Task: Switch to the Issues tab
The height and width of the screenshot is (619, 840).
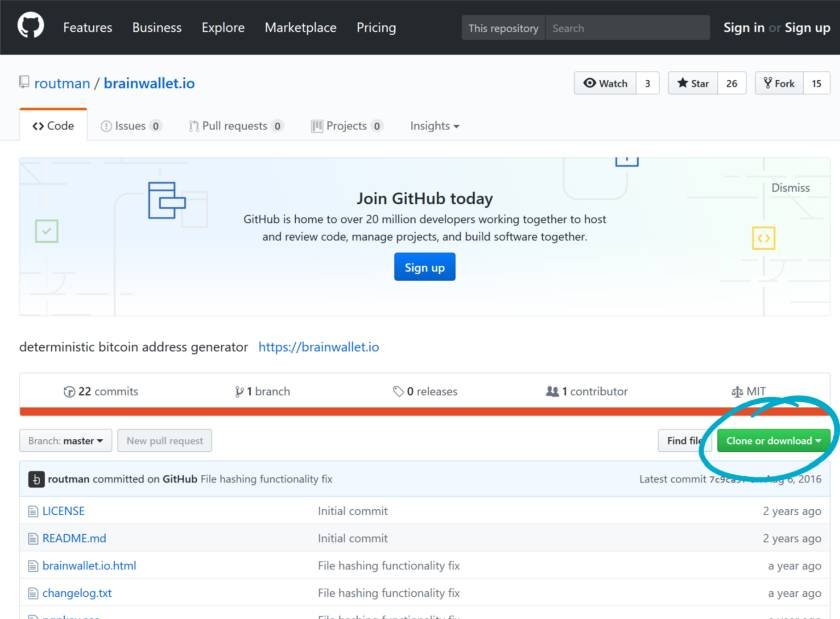Action: [x=131, y=126]
